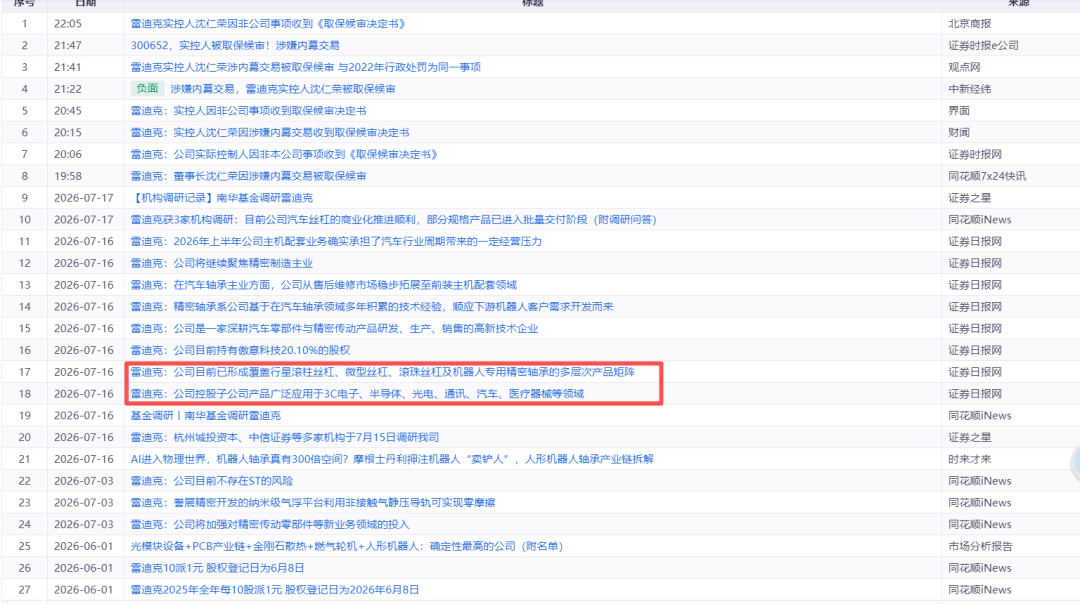Open '雷迪克：精密轴承系公司基于在汽车轴承领域...' link
The height and width of the screenshot is (604, 1080).
tap(372, 306)
